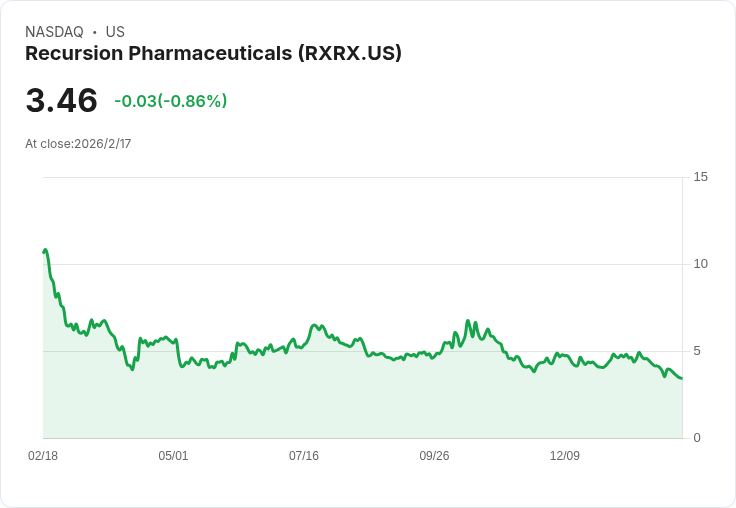The width and height of the screenshot is (736, 508).
Task: Select the 07/16 date on the x-axis
Action: 304,456
